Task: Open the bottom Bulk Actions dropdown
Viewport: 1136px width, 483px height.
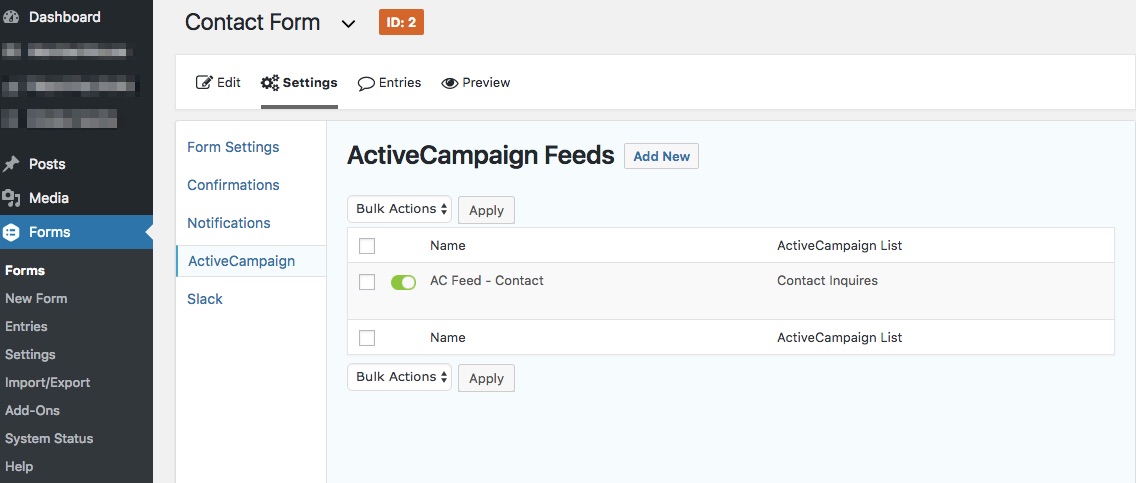Action: [x=399, y=377]
